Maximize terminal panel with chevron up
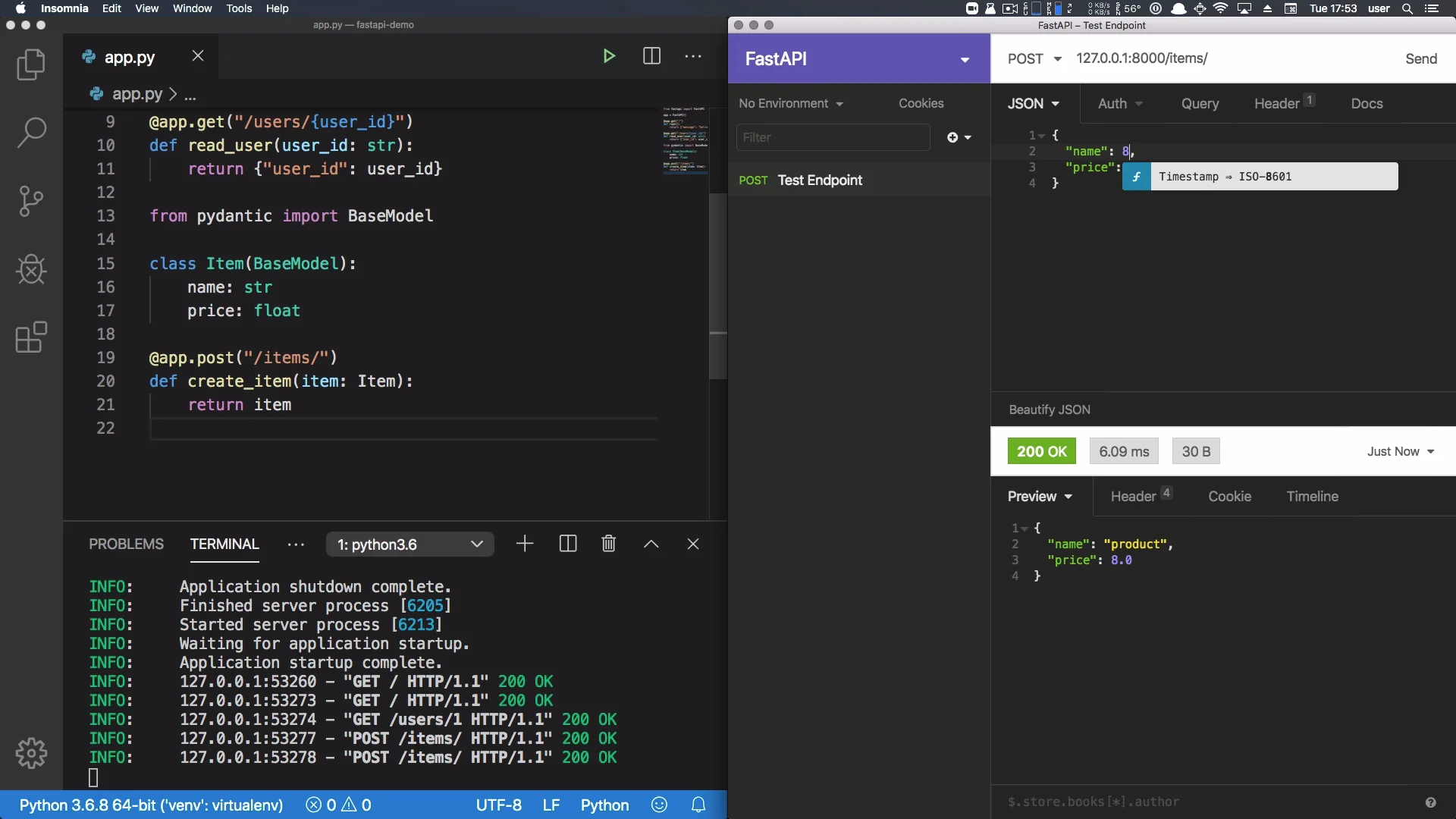 [x=651, y=544]
